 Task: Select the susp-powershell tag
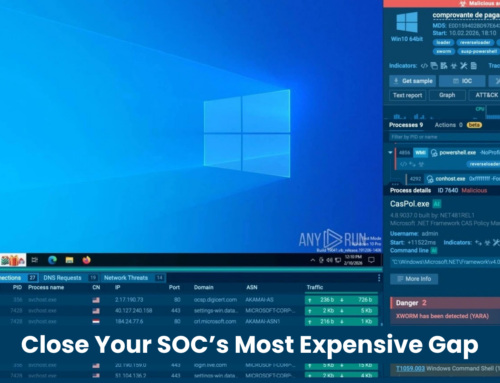(479, 51)
